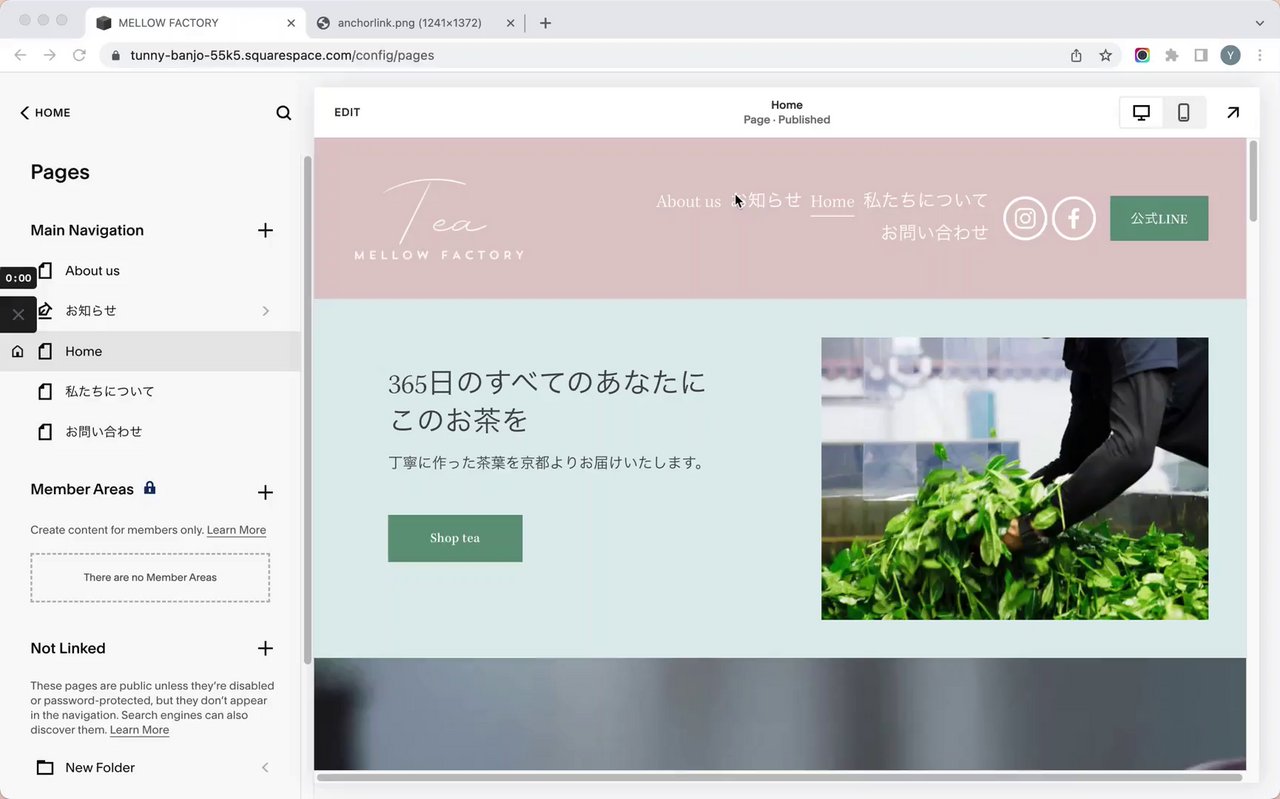Bookmark this page with the star icon

click(x=1106, y=55)
